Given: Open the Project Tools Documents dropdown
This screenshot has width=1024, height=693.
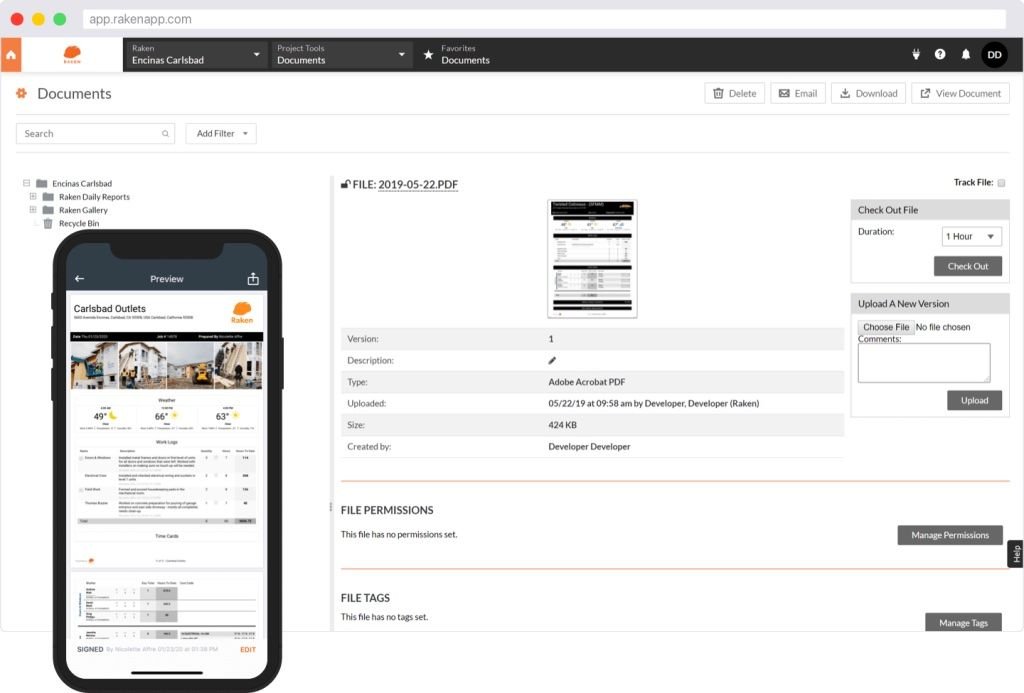Looking at the screenshot, I should (x=341, y=55).
